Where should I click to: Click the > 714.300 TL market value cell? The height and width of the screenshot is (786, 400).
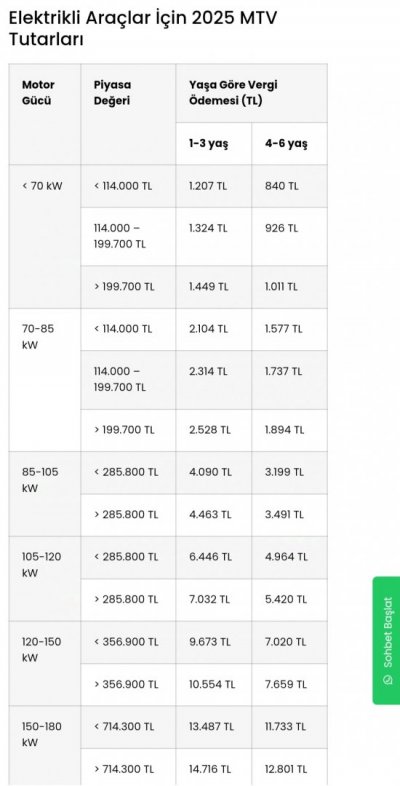(128, 767)
